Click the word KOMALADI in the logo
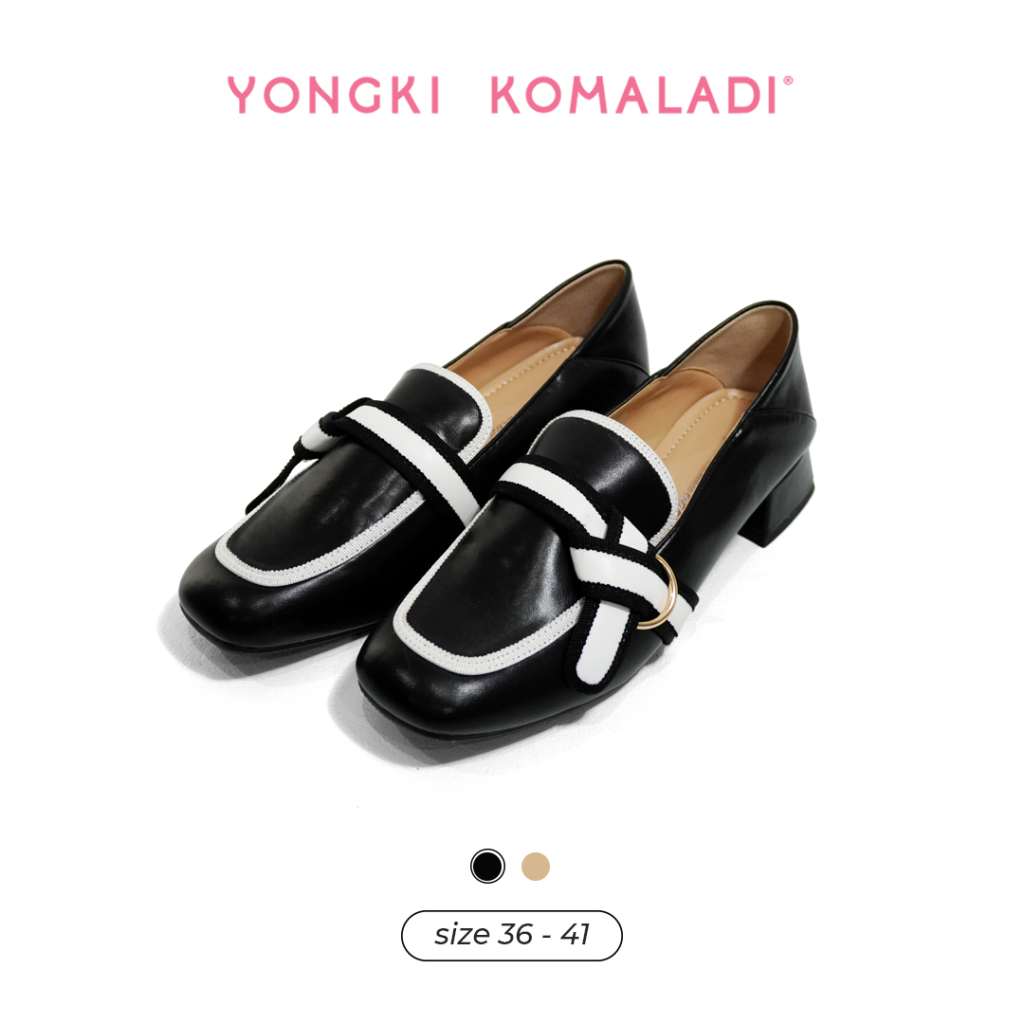Screen dimensions: 1024x1024 click(x=633, y=95)
